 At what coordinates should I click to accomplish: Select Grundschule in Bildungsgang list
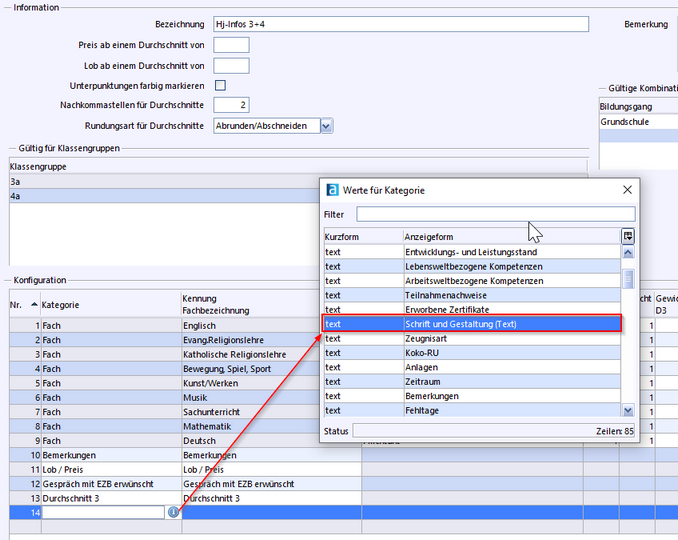[639, 122]
